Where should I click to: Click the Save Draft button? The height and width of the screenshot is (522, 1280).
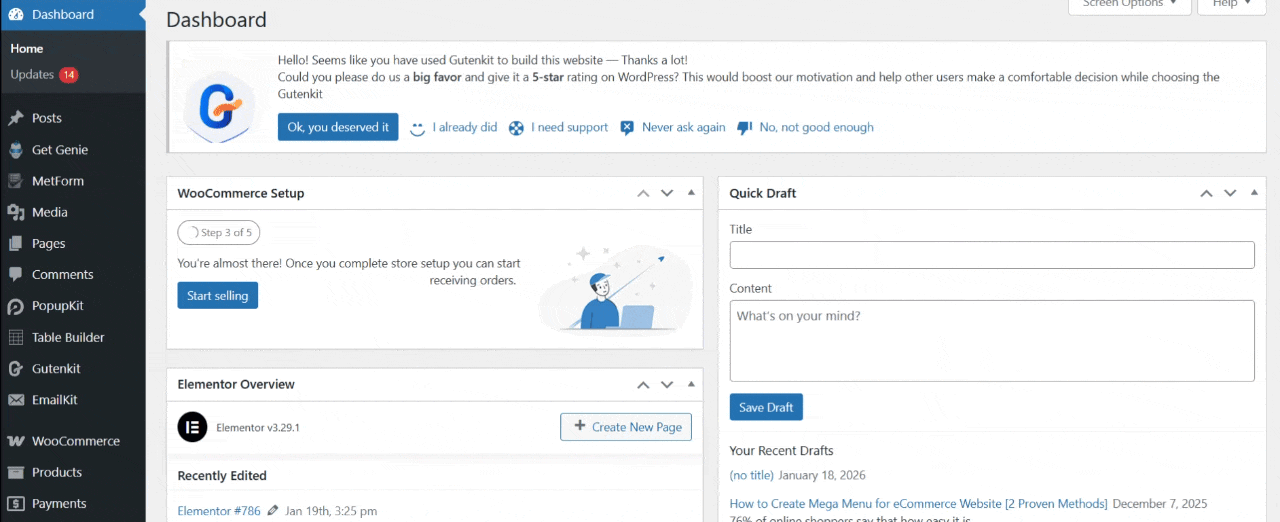point(766,407)
